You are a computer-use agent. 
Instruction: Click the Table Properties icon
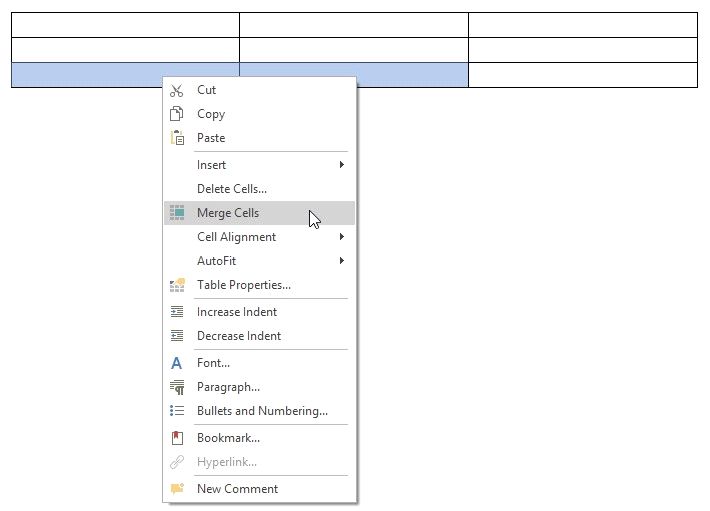177,285
